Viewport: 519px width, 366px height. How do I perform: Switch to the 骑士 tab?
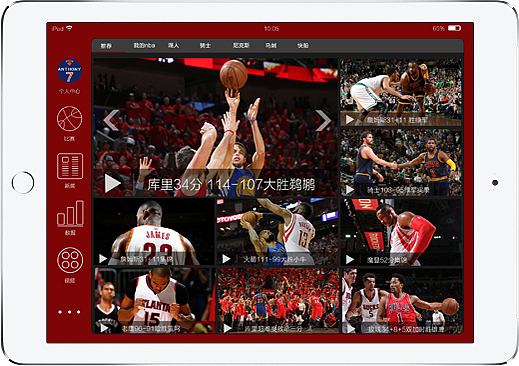[x=205, y=45]
